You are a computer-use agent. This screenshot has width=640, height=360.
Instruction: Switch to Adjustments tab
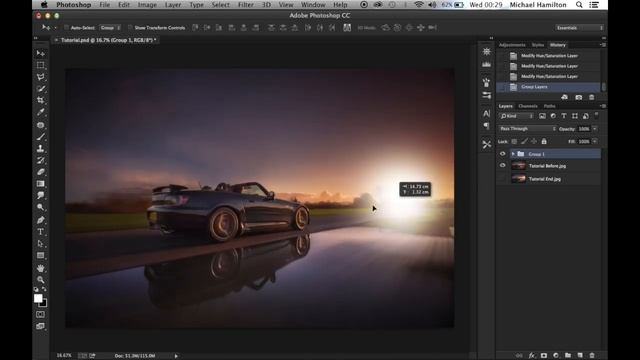point(512,45)
